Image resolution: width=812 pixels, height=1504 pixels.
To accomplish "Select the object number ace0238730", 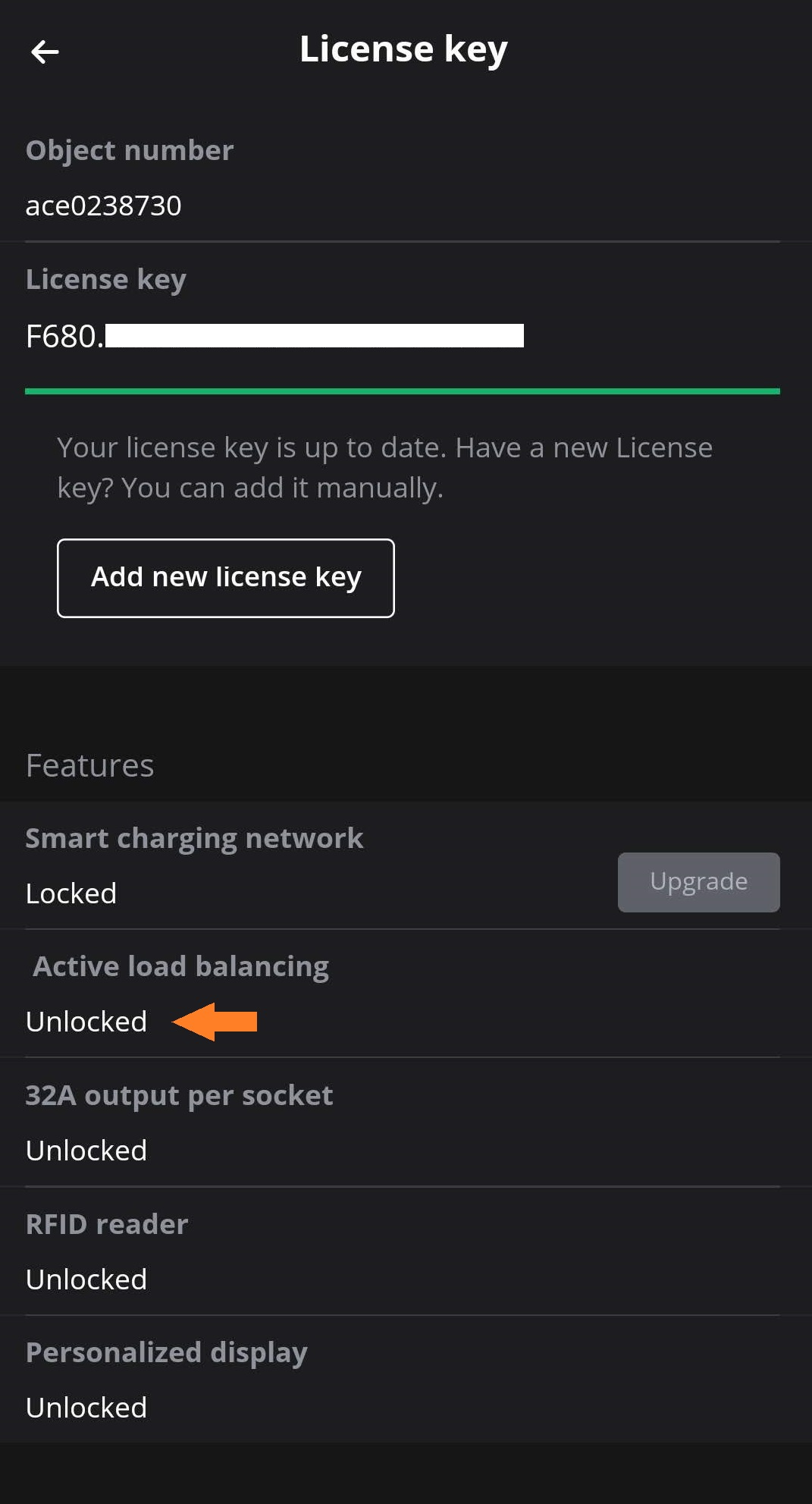I will coord(104,206).
